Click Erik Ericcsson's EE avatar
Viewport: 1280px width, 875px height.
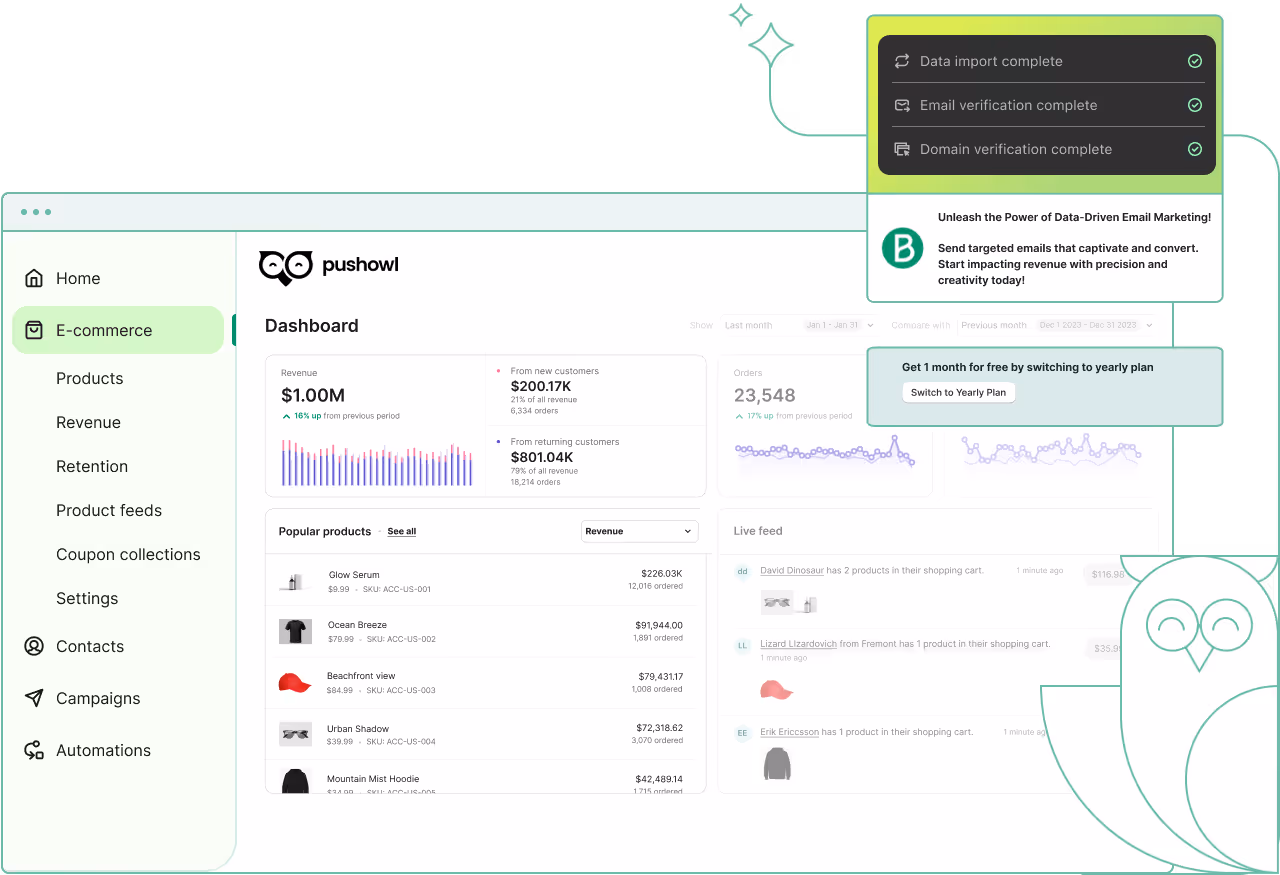742,733
